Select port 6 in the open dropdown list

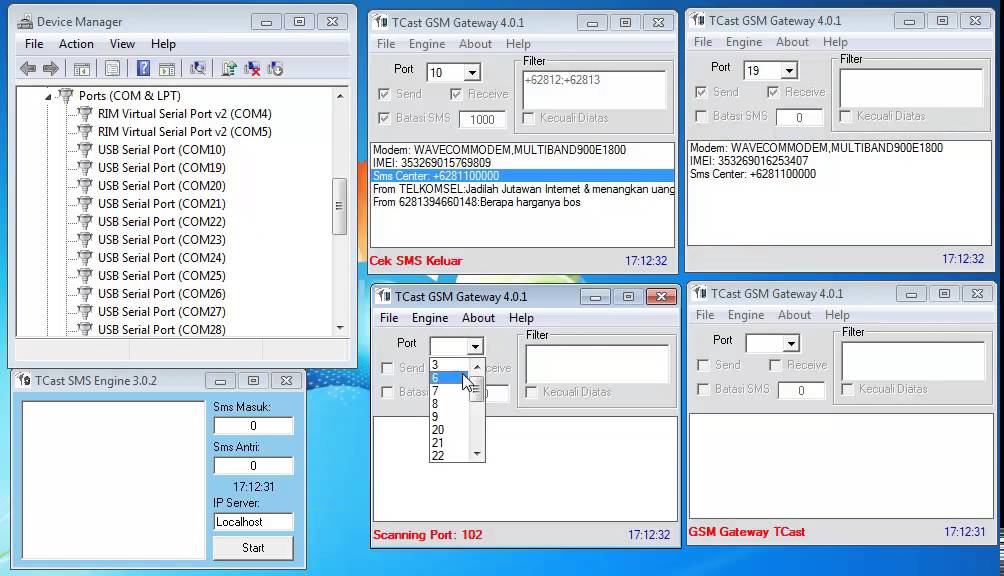[x=450, y=378]
